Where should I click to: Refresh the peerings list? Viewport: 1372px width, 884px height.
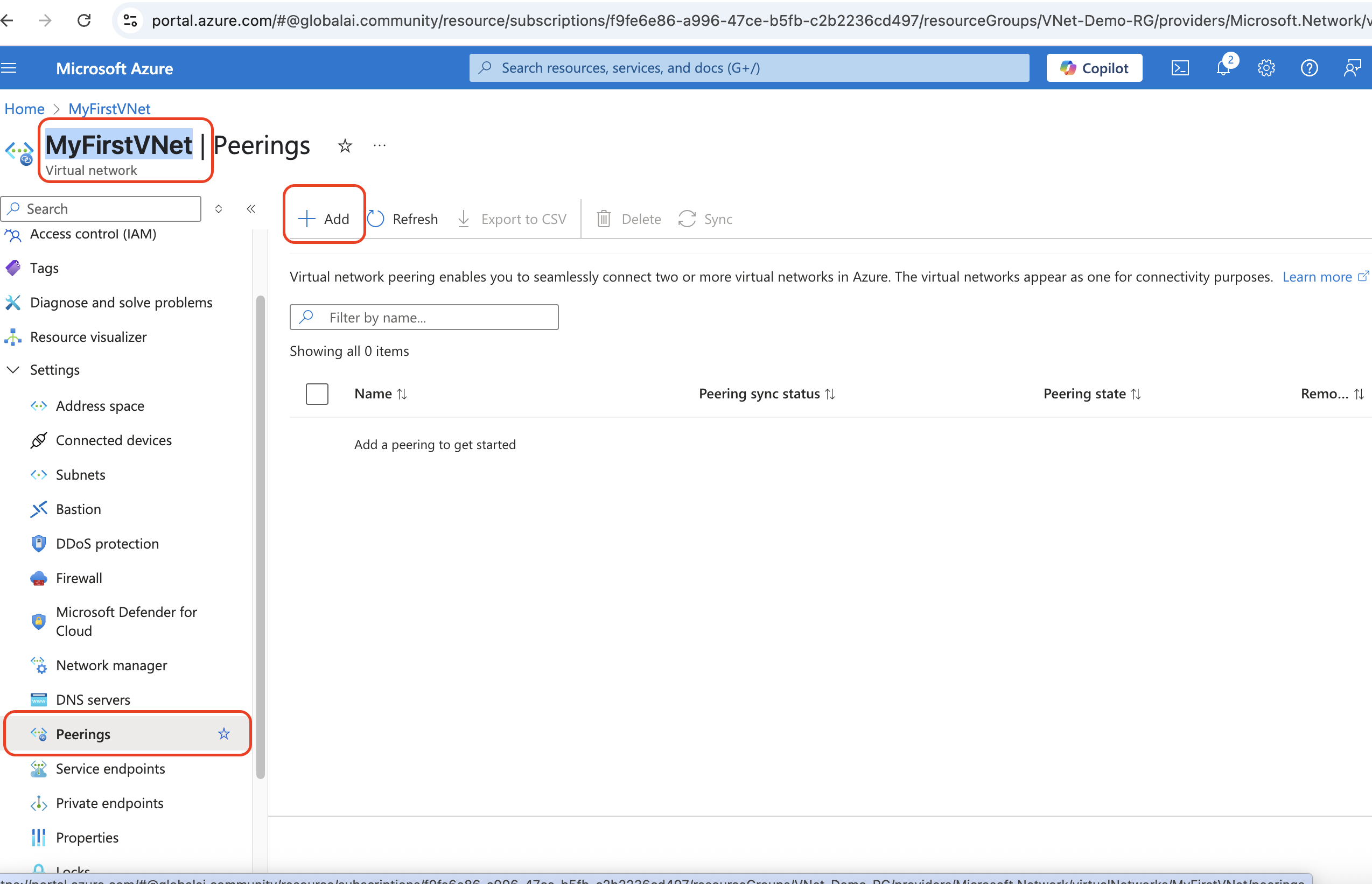pos(402,219)
